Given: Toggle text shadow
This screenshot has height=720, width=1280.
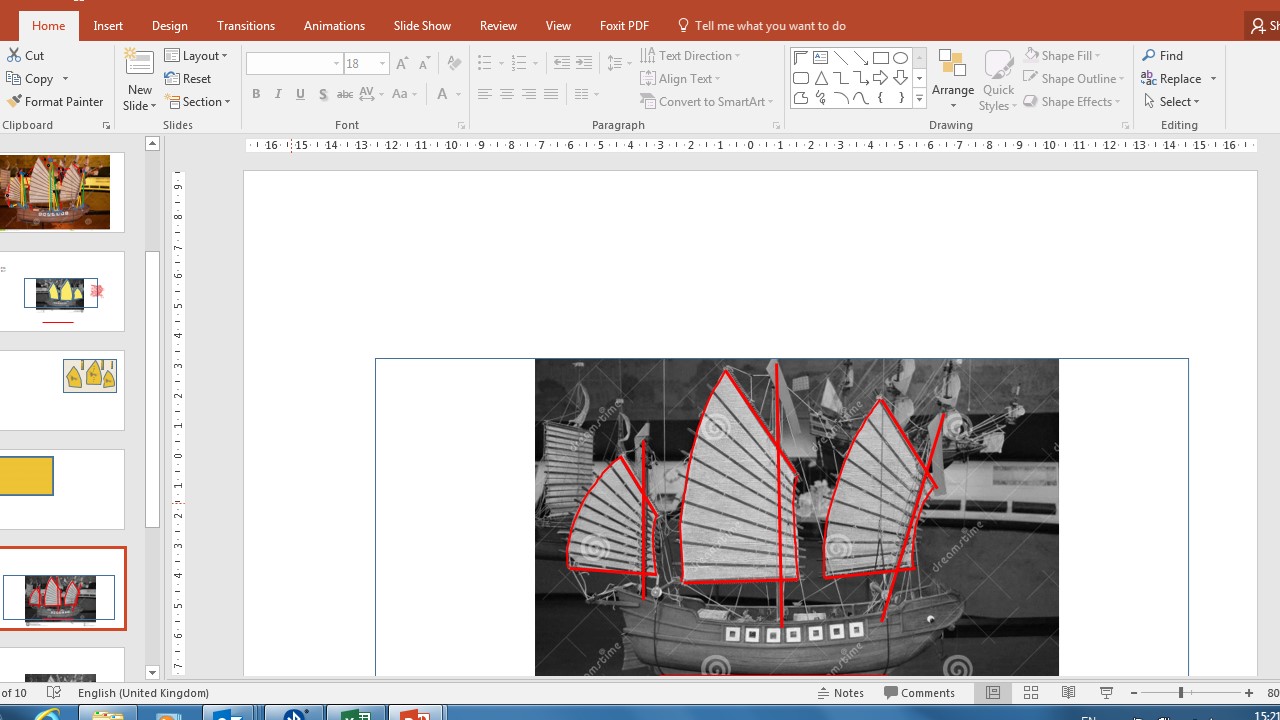Looking at the screenshot, I should (x=322, y=94).
